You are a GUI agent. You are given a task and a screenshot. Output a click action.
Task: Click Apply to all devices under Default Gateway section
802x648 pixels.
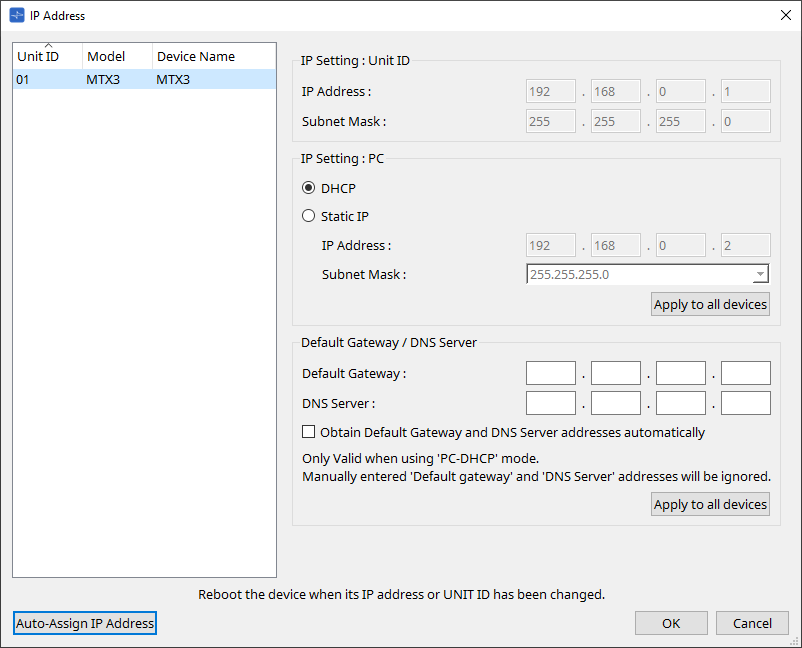click(x=710, y=505)
